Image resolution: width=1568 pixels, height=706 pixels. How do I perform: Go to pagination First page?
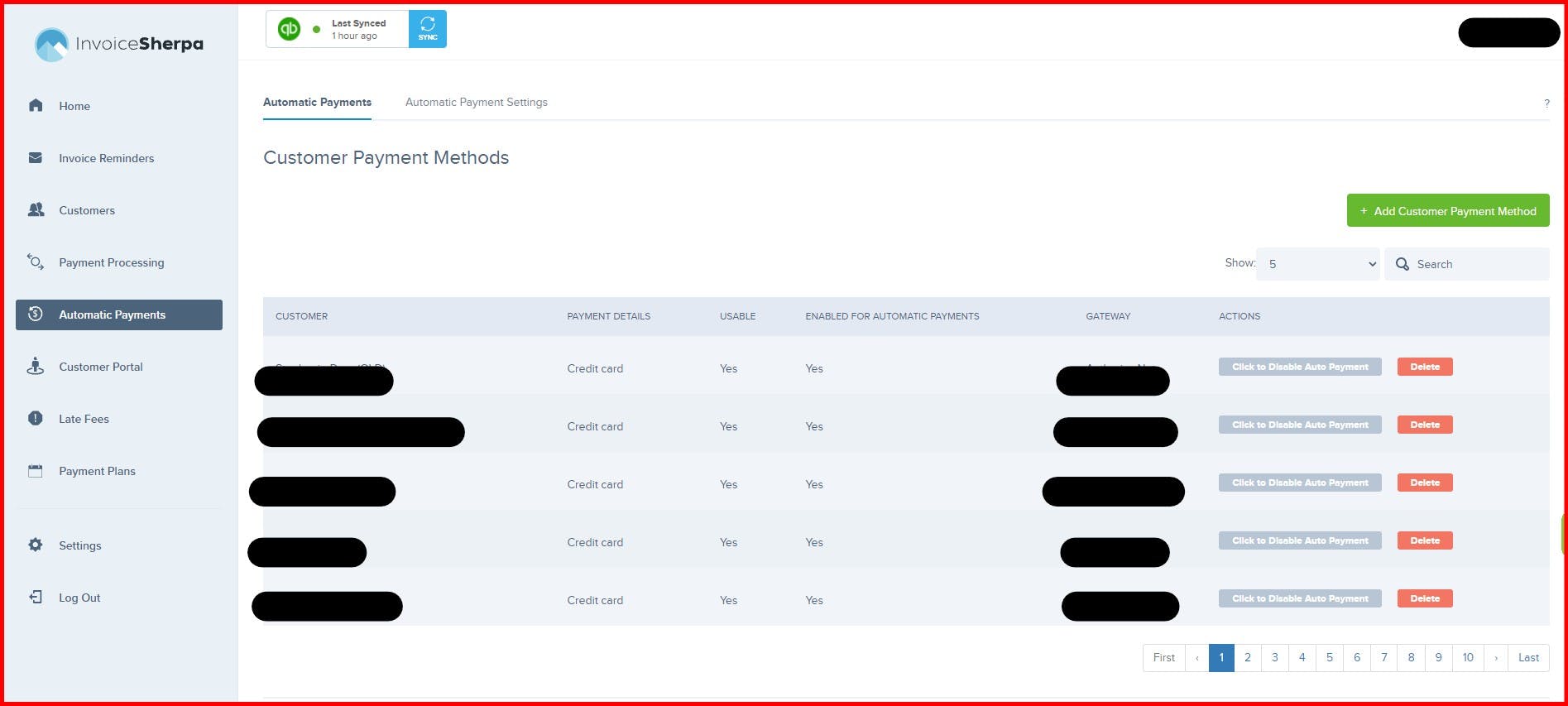1163,658
